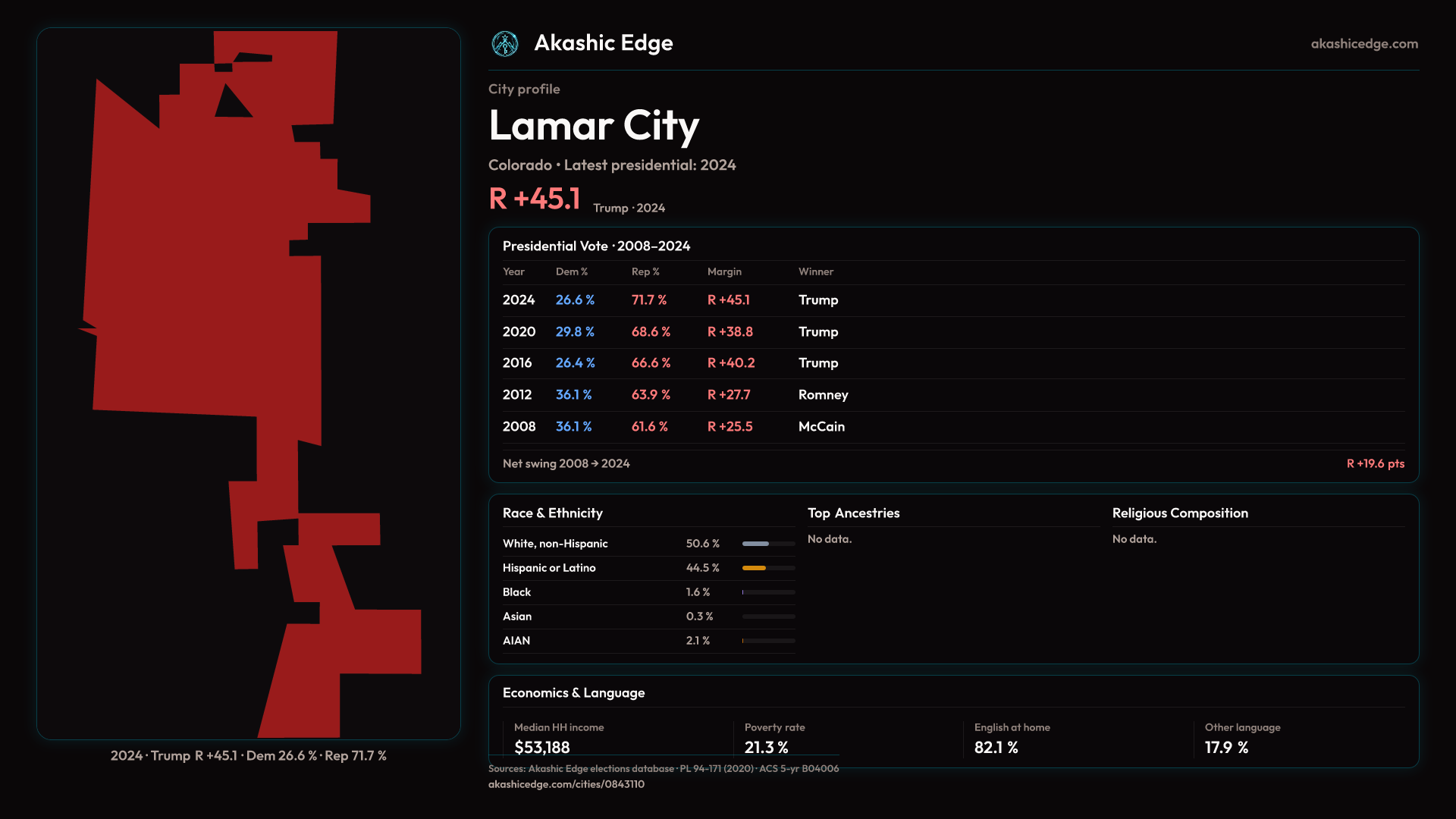Click the Akashic Edge logo icon

click(x=504, y=44)
